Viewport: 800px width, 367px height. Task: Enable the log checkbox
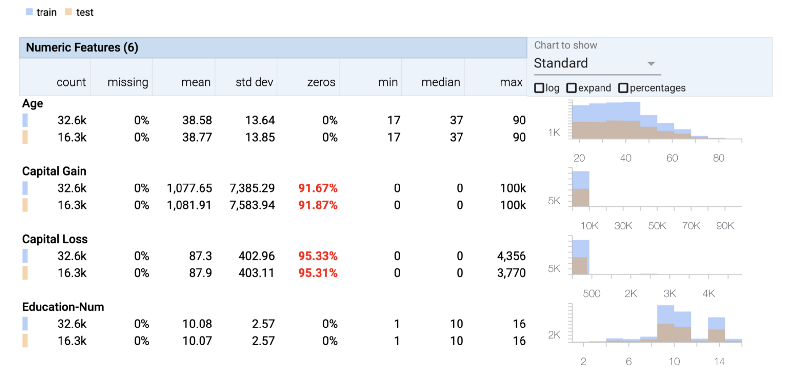coord(539,88)
